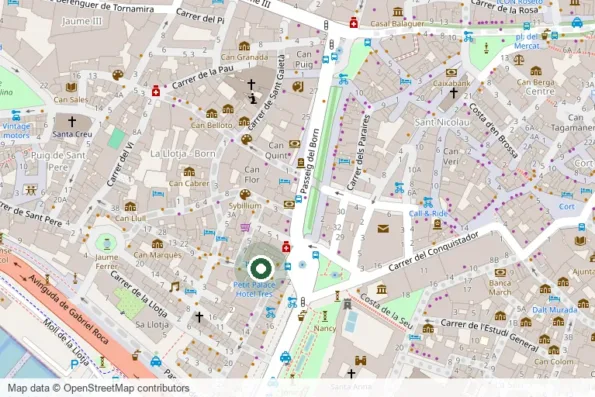
Task: Select the Sybillium art gallery palette icon
Action: click(x=245, y=195)
